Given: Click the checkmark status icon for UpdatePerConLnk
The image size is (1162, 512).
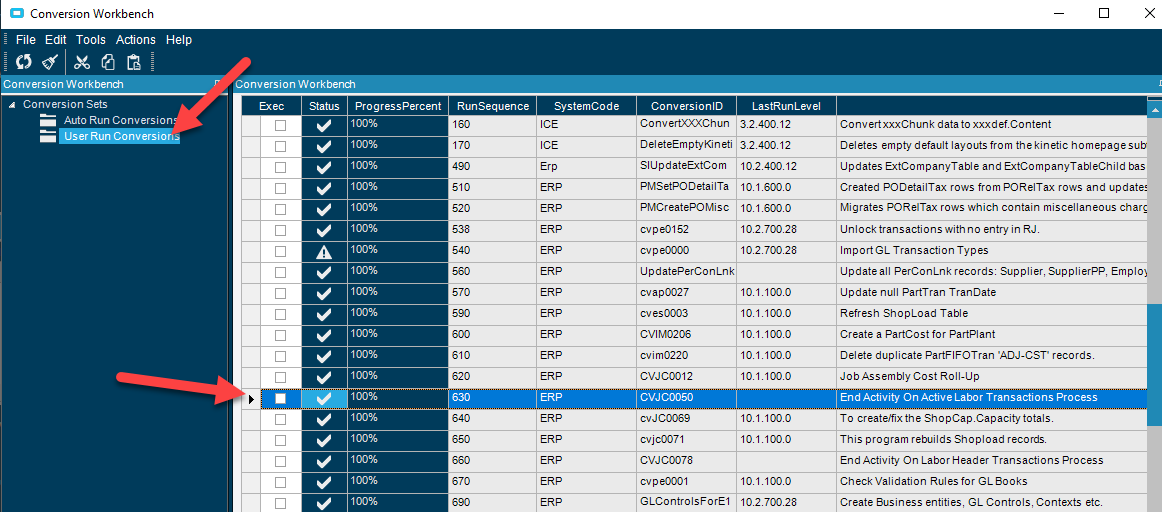Looking at the screenshot, I should 324,273.
